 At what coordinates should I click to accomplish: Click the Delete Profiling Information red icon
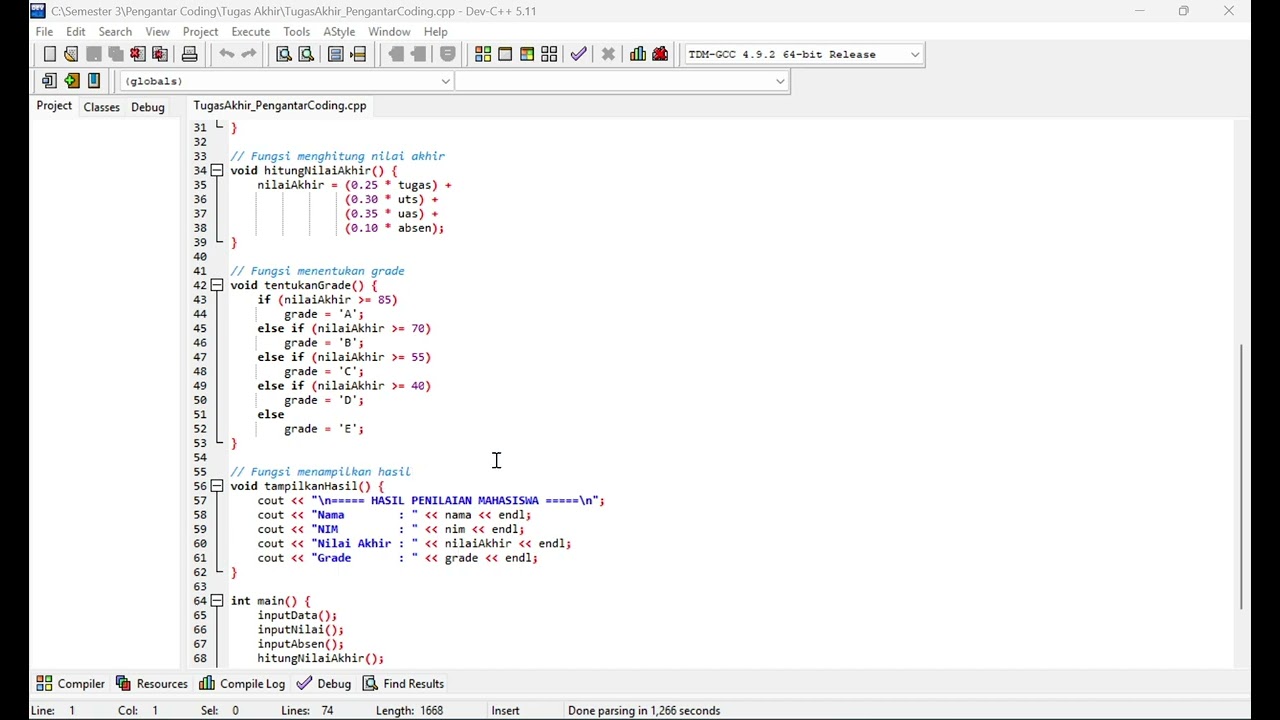660,54
